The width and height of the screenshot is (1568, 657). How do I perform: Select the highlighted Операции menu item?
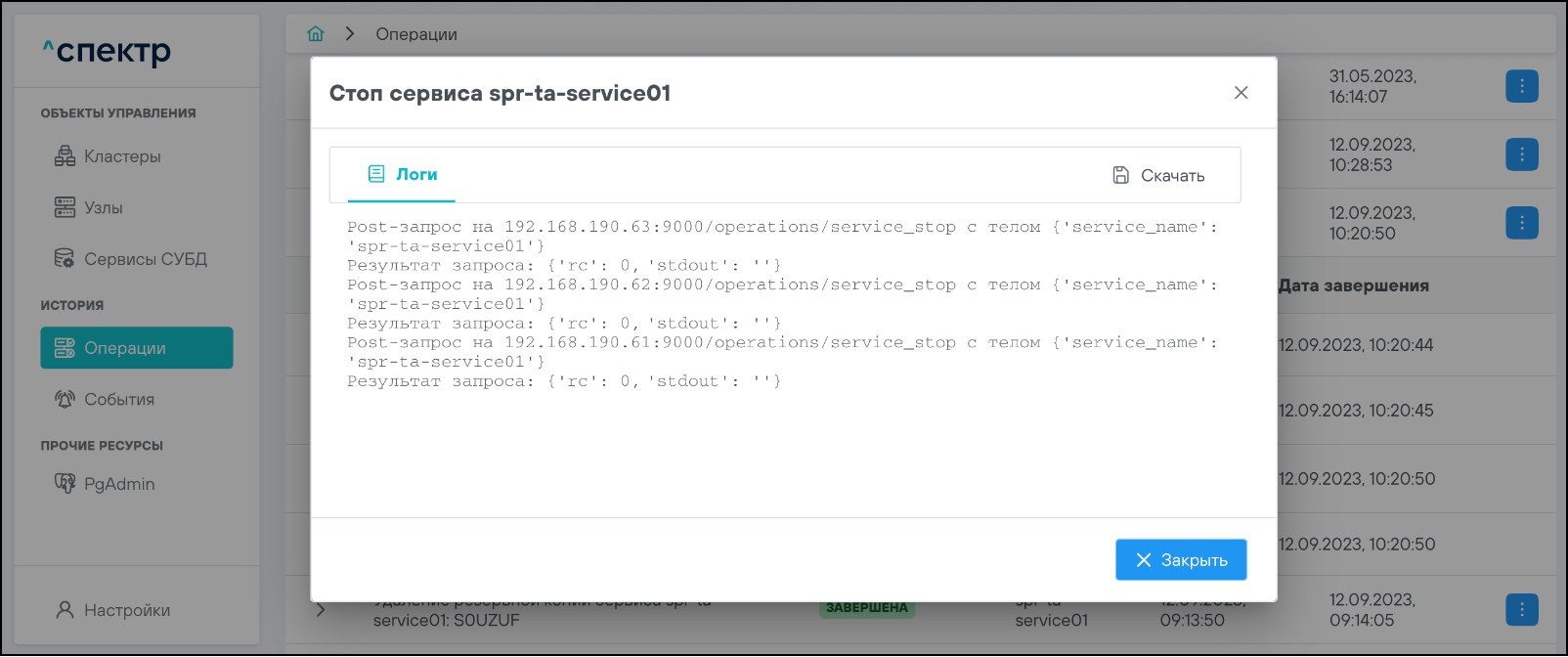coord(137,348)
